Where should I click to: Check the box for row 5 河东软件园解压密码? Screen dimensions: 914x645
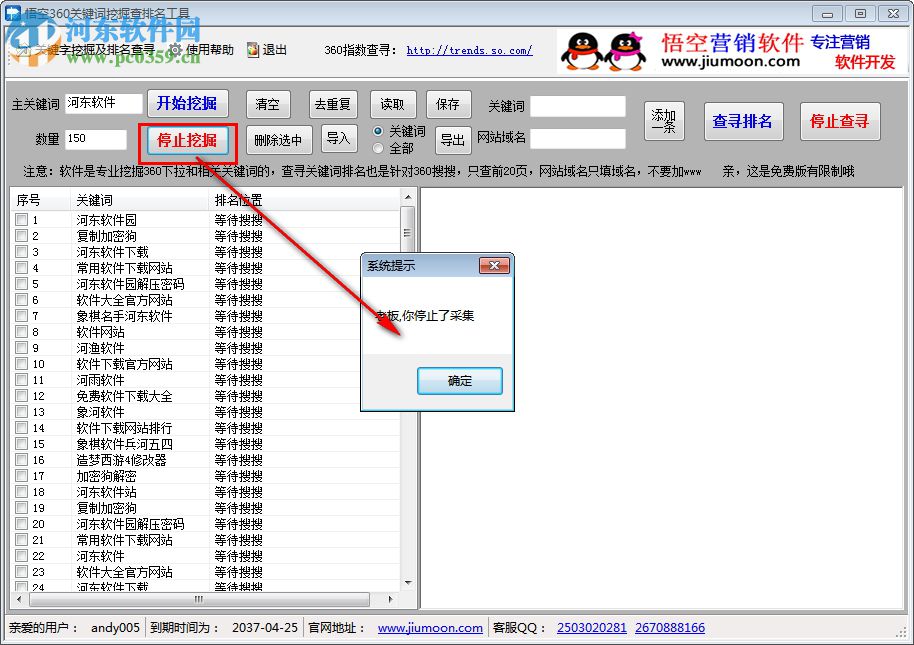coord(22,284)
